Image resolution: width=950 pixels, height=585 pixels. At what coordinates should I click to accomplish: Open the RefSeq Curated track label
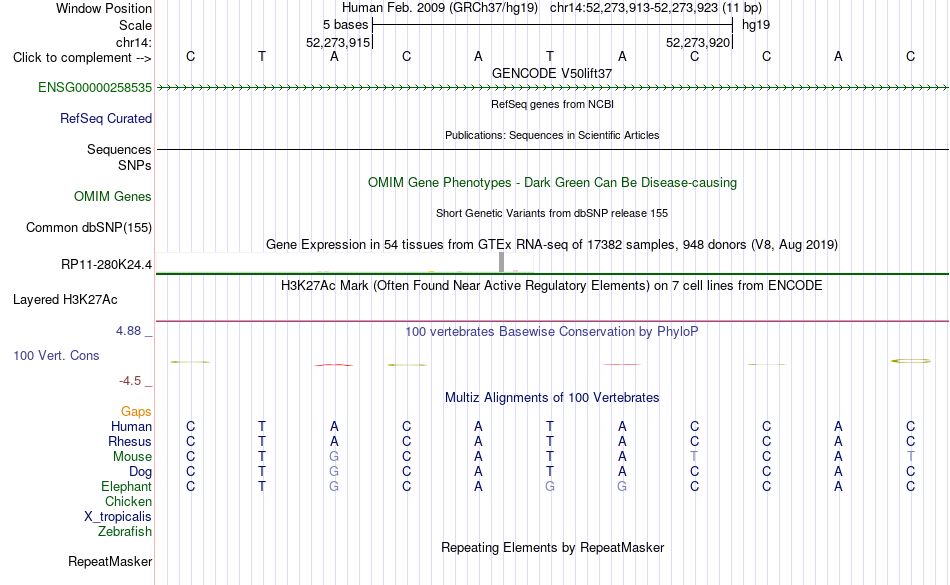(106, 119)
